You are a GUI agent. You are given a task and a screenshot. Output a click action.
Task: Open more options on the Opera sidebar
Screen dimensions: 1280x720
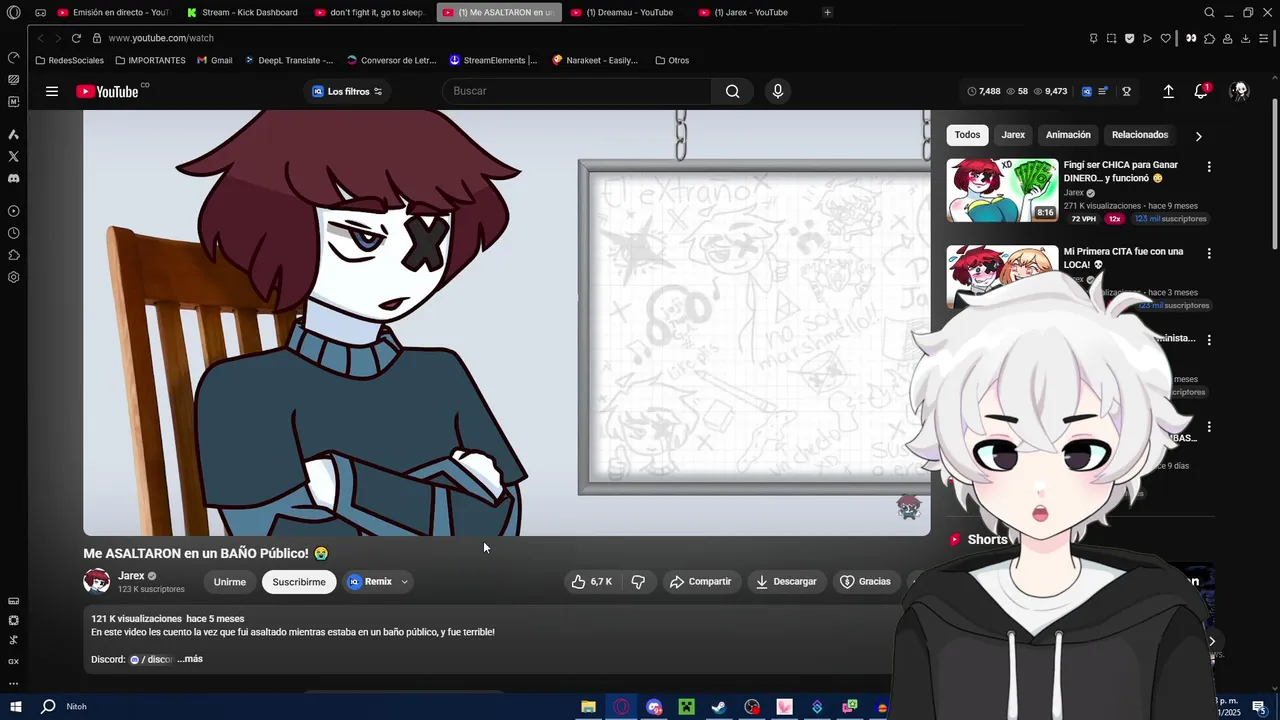tap(13, 684)
